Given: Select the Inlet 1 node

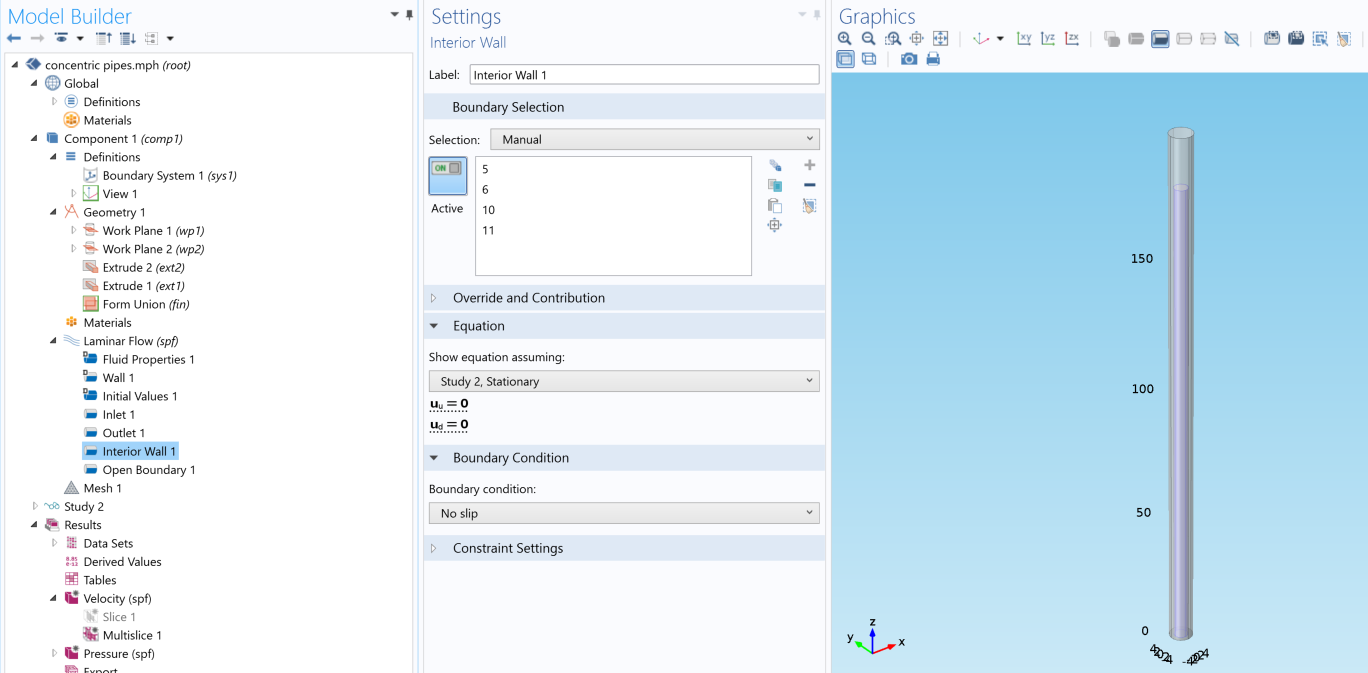Looking at the screenshot, I should click(118, 415).
